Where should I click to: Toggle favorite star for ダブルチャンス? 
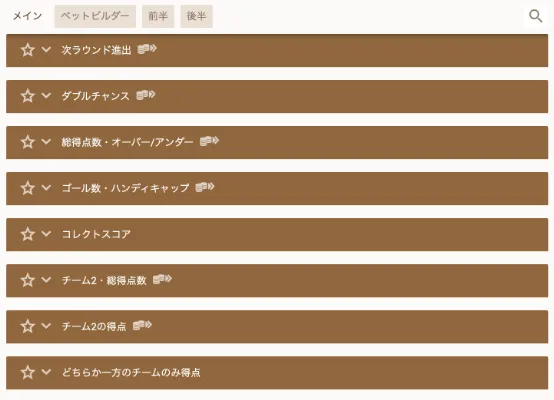point(28,96)
